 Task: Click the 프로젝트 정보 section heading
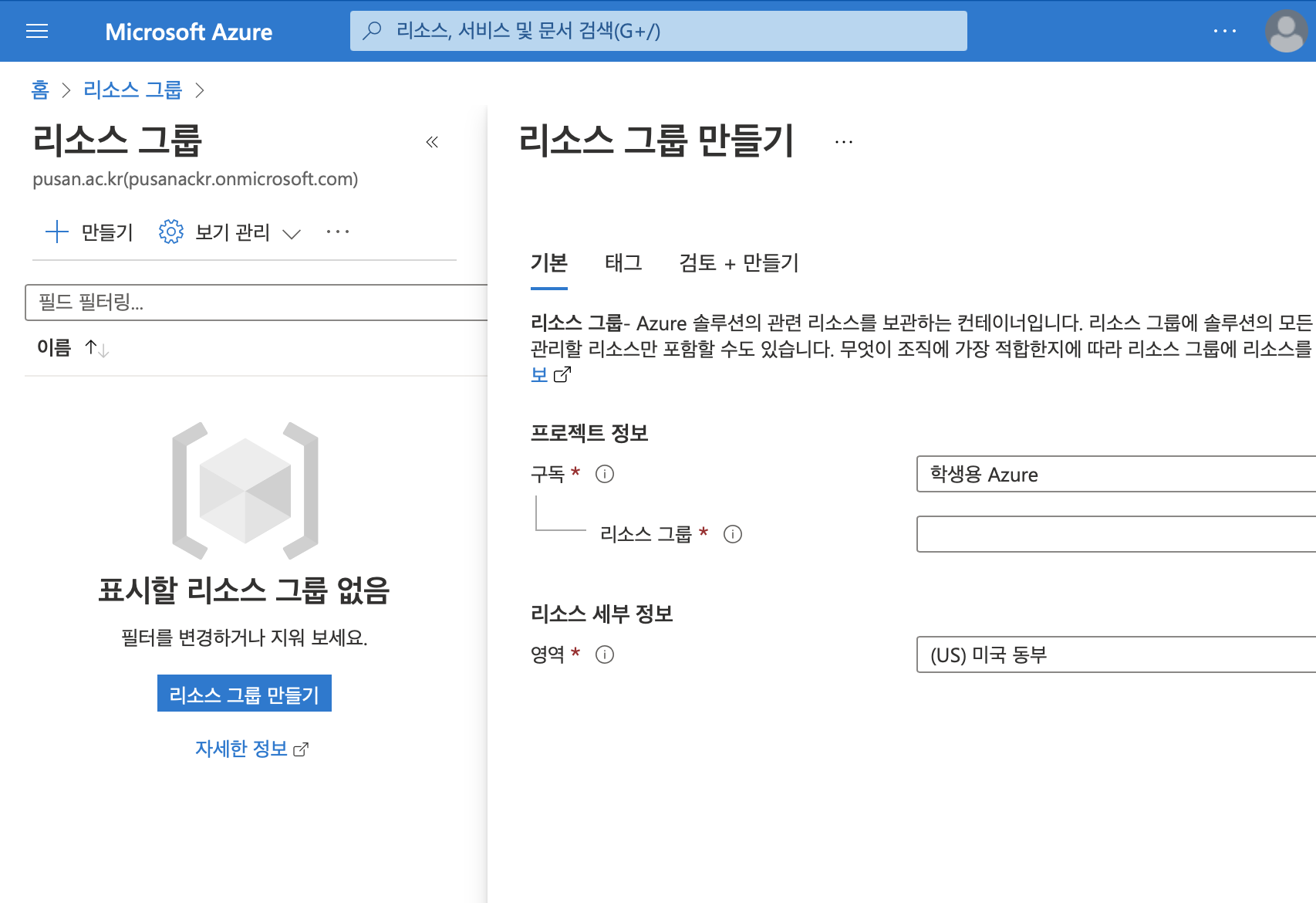coord(589,433)
